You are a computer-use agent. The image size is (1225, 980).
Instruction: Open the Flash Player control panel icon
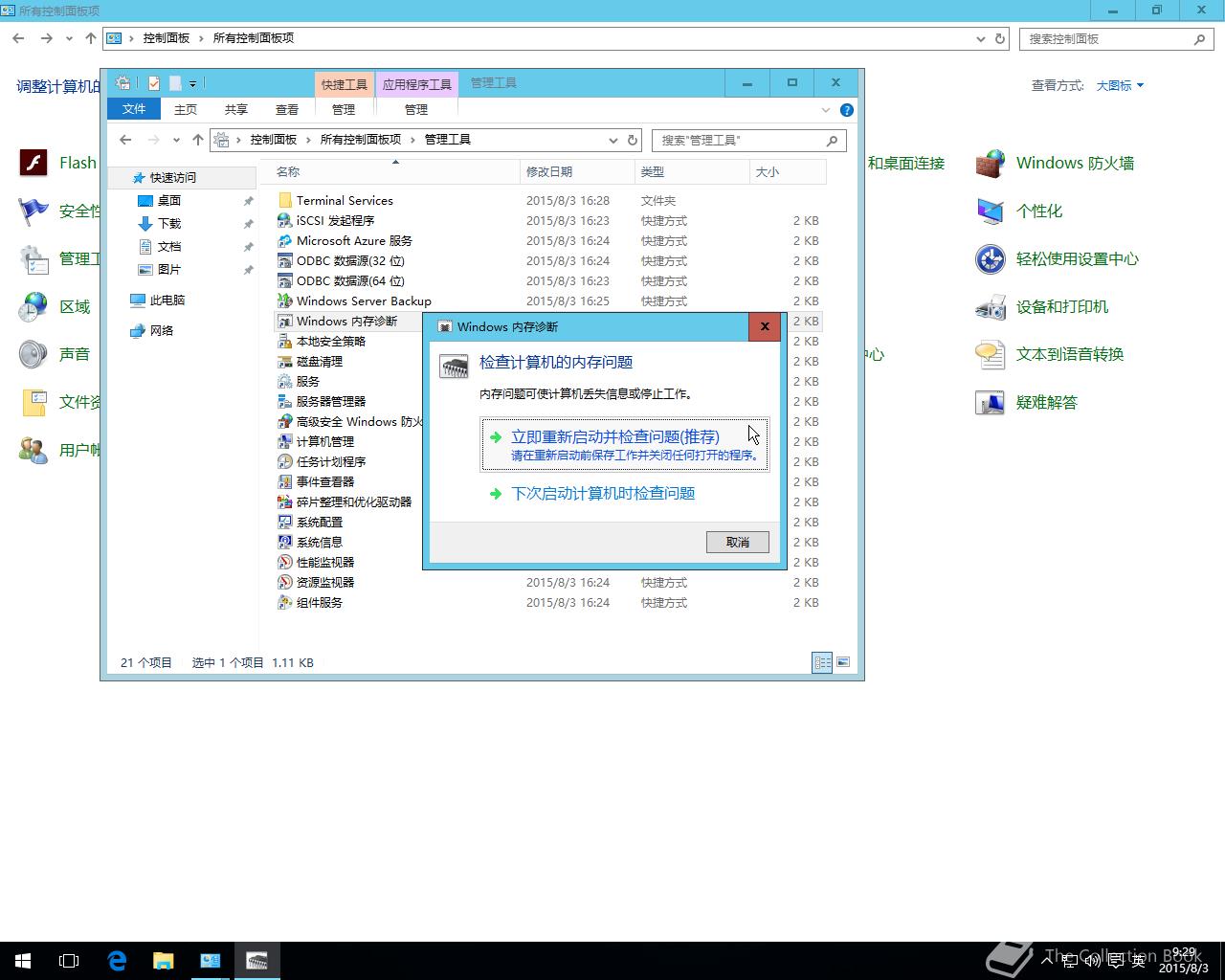click(x=33, y=163)
